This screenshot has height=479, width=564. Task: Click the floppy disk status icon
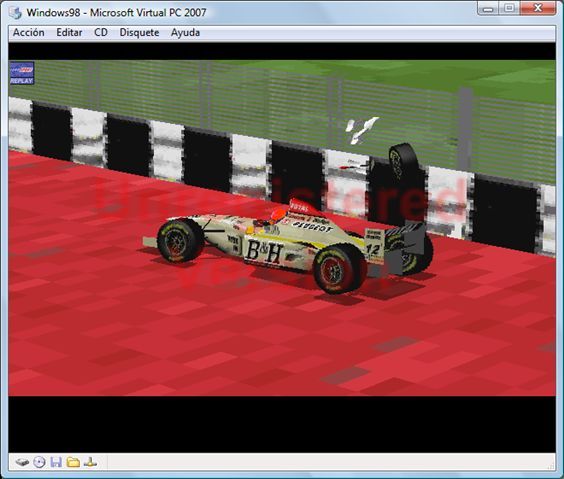coord(56,462)
